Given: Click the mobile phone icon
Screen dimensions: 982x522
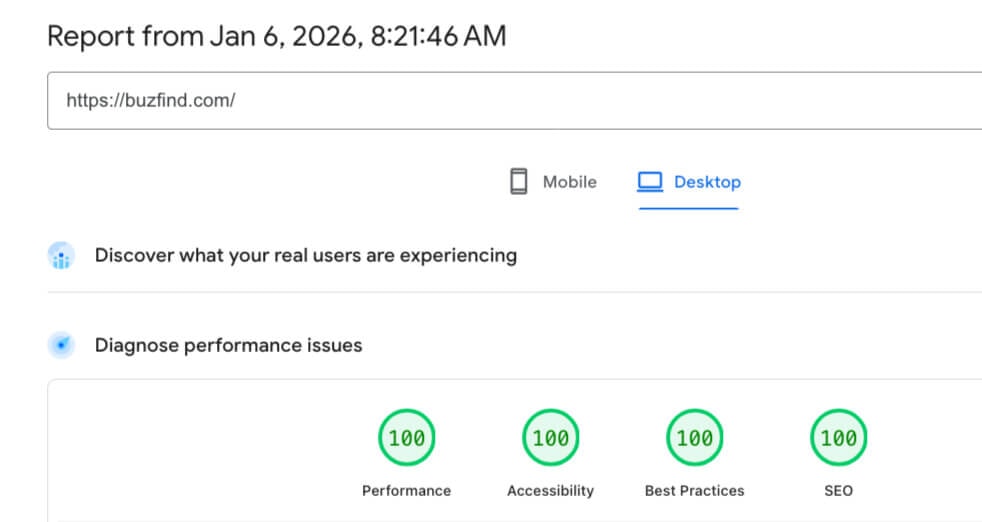Looking at the screenshot, I should [x=519, y=182].
